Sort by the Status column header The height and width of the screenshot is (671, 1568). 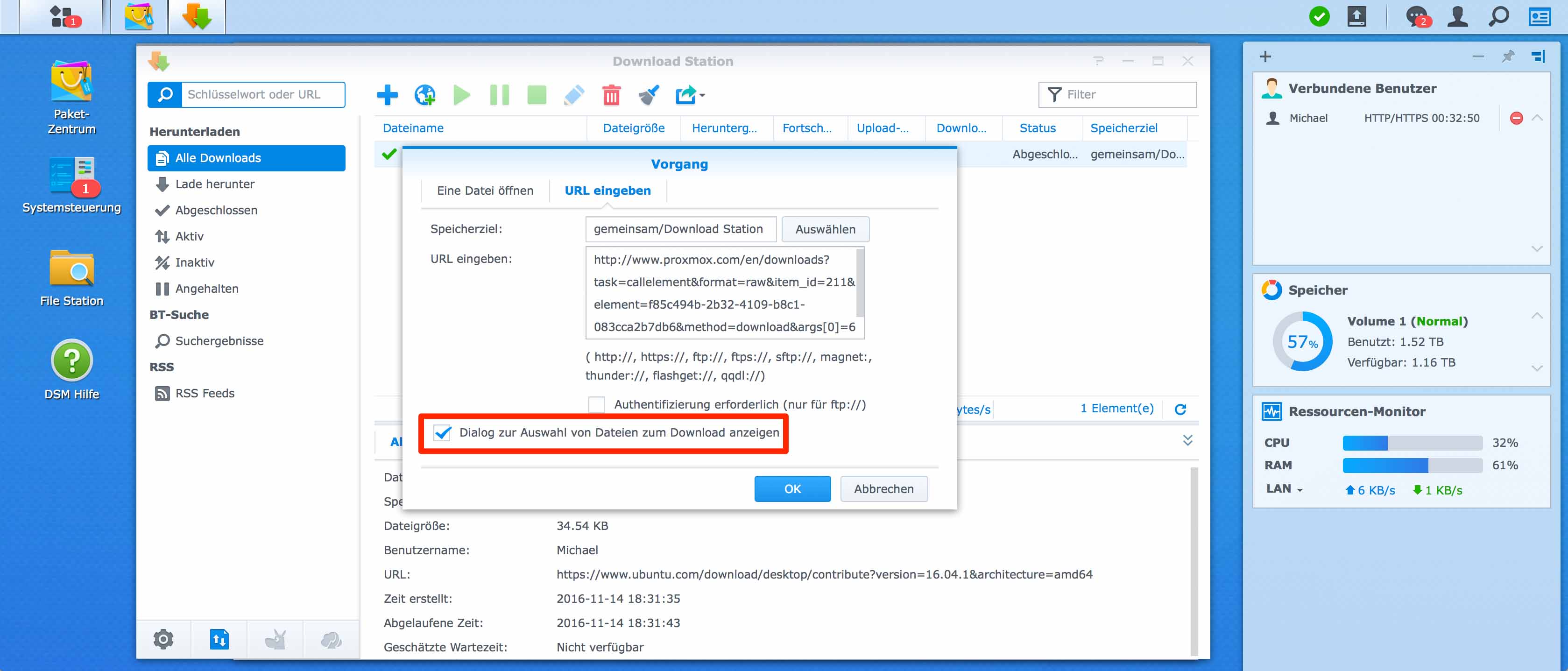1043,128
